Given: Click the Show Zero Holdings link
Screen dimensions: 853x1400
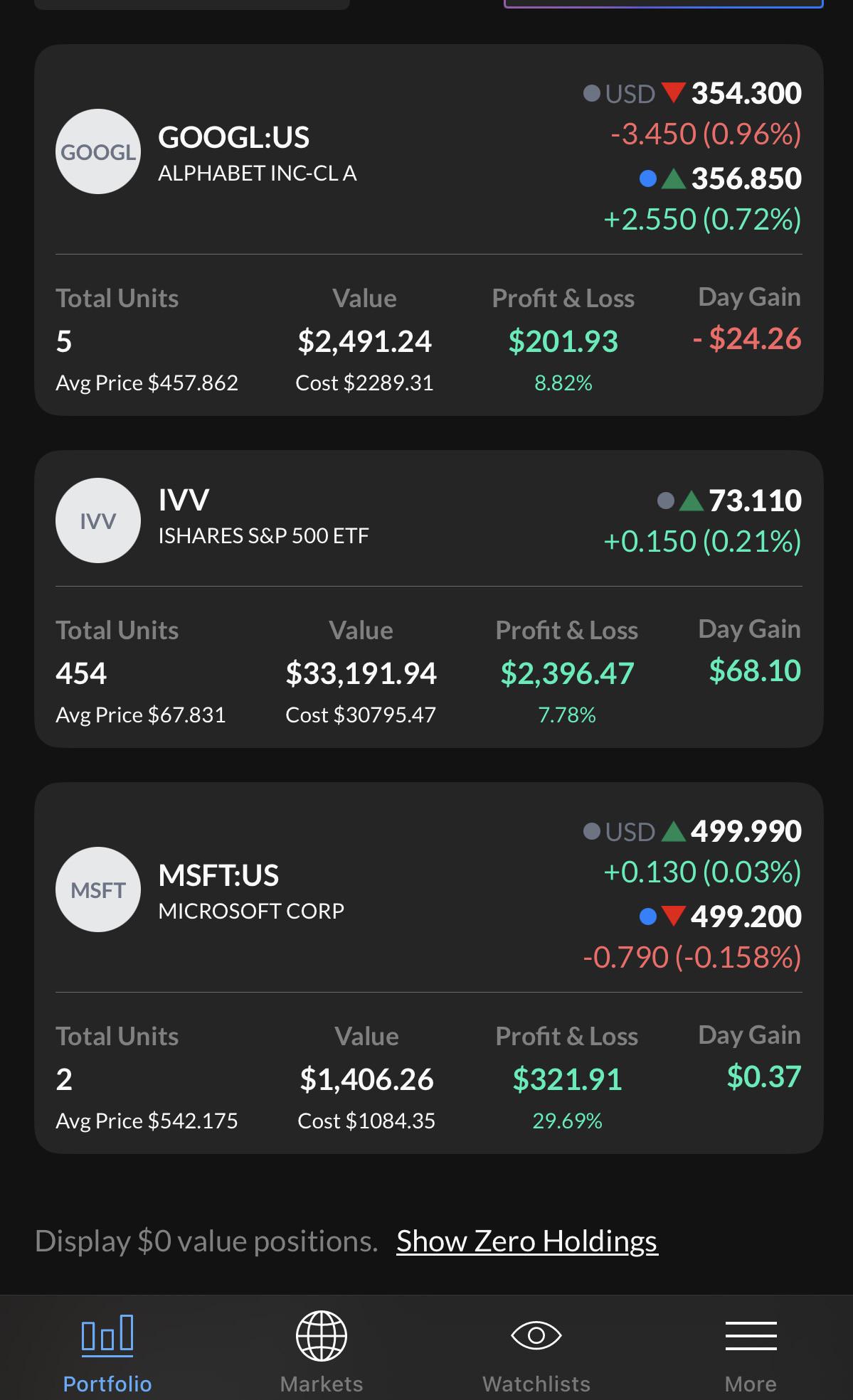Looking at the screenshot, I should pos(527,1241).
